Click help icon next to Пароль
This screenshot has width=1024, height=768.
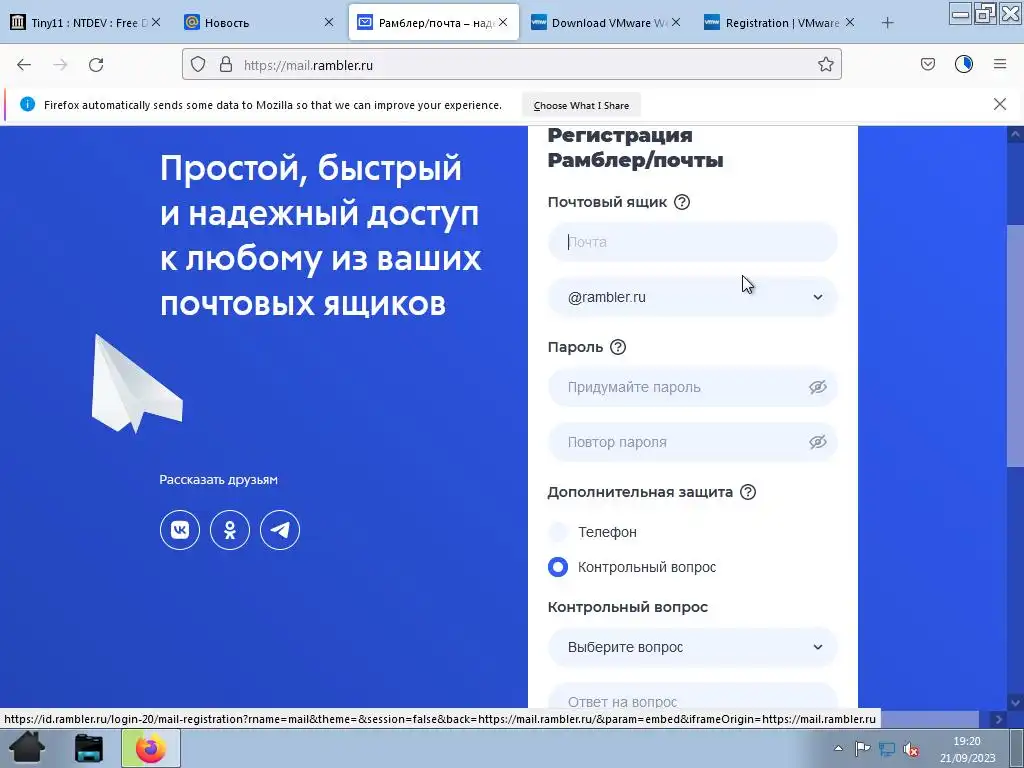[618, 347]
